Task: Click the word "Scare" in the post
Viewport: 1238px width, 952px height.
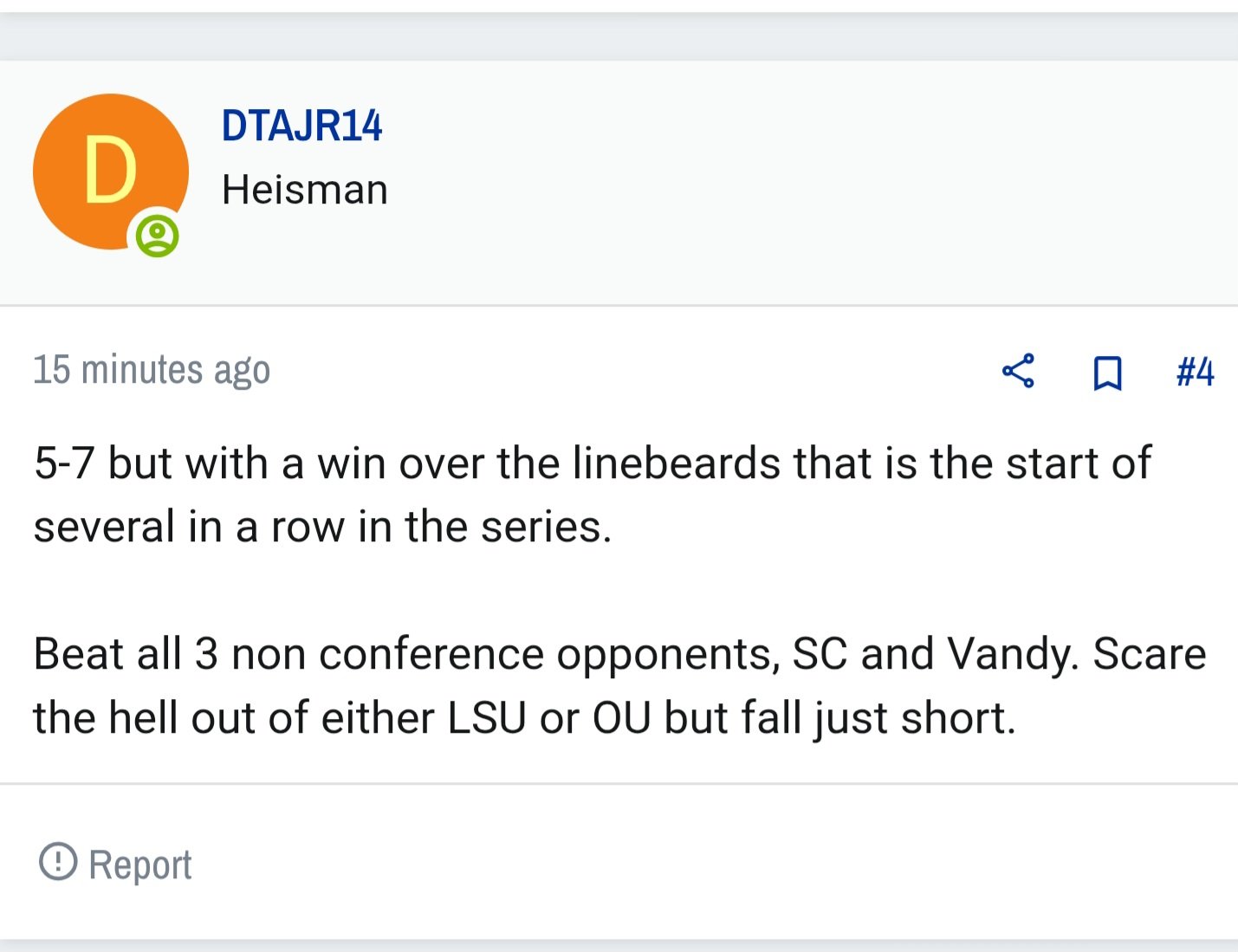Action: [x=1150, y=654]
